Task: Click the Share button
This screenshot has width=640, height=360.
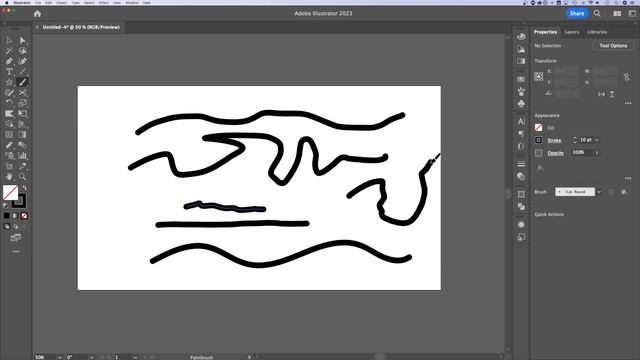Action: pyautogui.click(x=577, y=13)
